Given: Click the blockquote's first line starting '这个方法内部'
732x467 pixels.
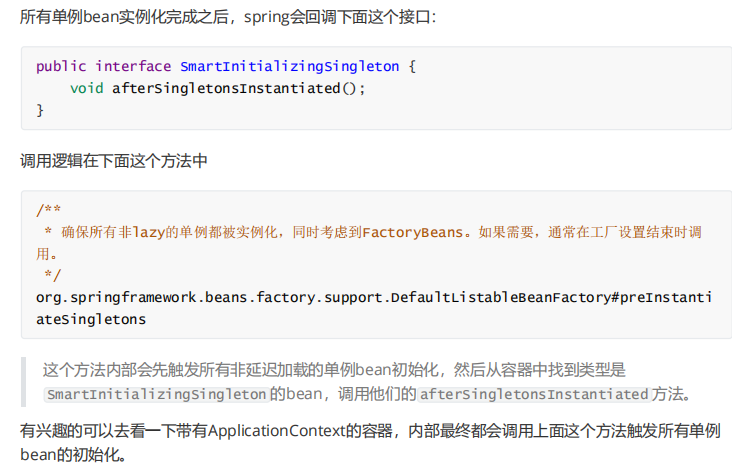Looking at the screenshot, I should coord(334,371).
